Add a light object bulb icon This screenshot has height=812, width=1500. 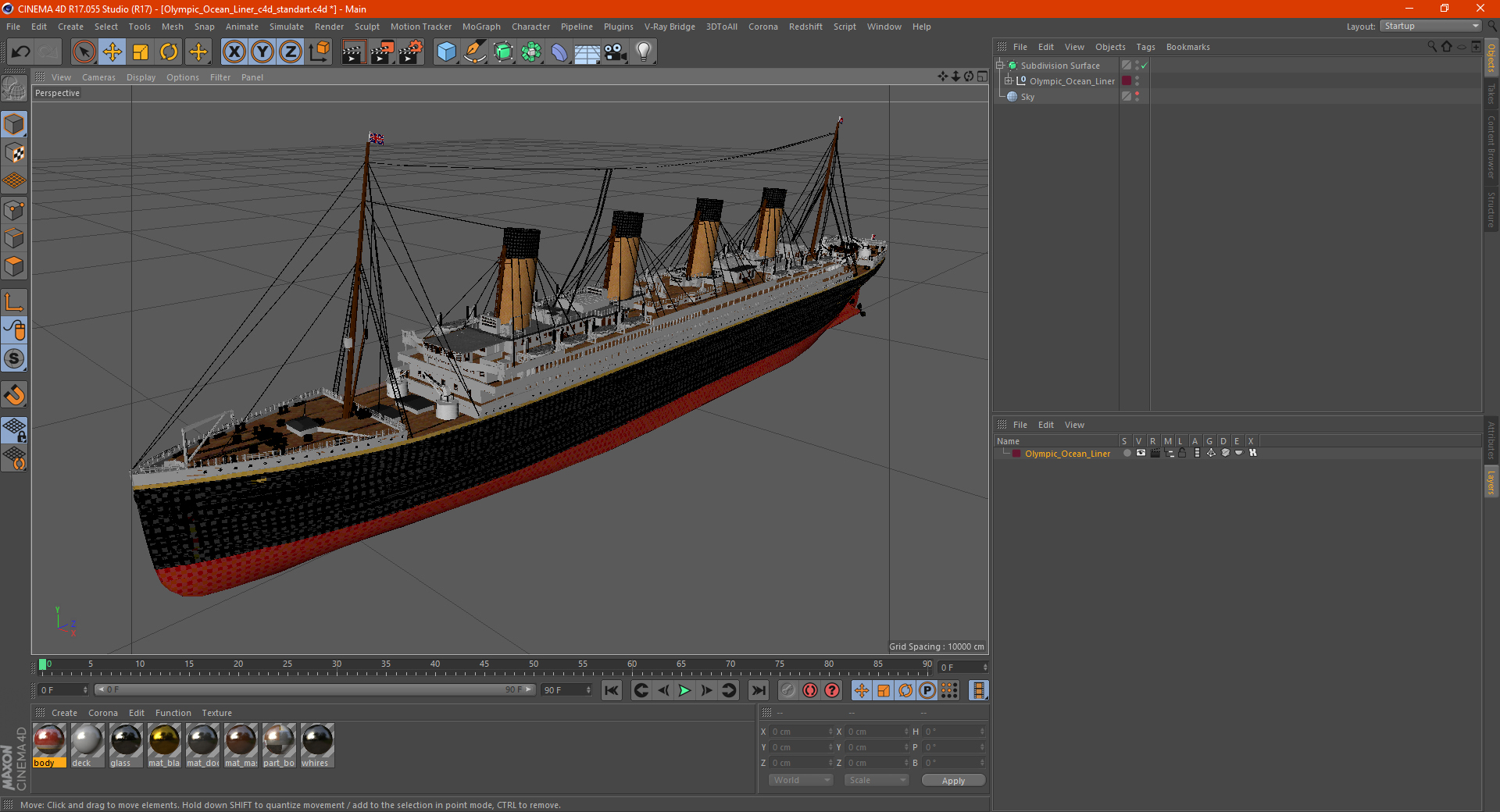pyautogui.click(x=644, y=52)
